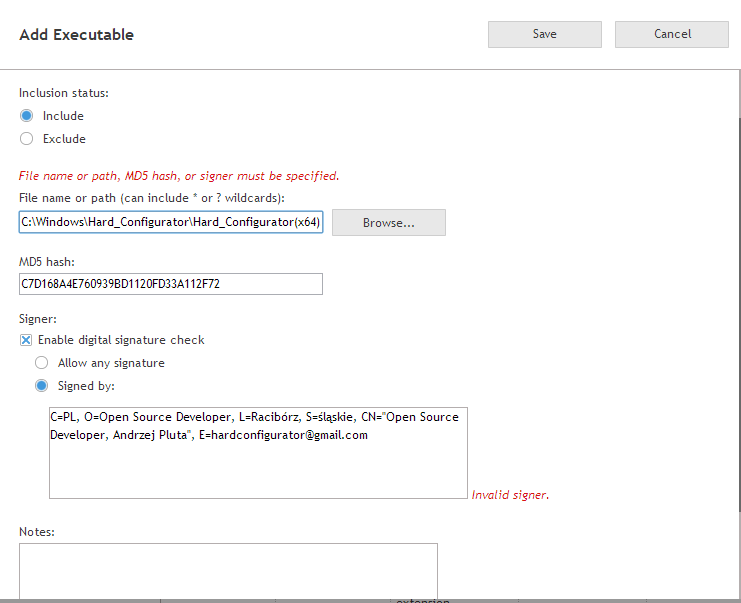Open the Browse... file dialog

tap(388, 223)
